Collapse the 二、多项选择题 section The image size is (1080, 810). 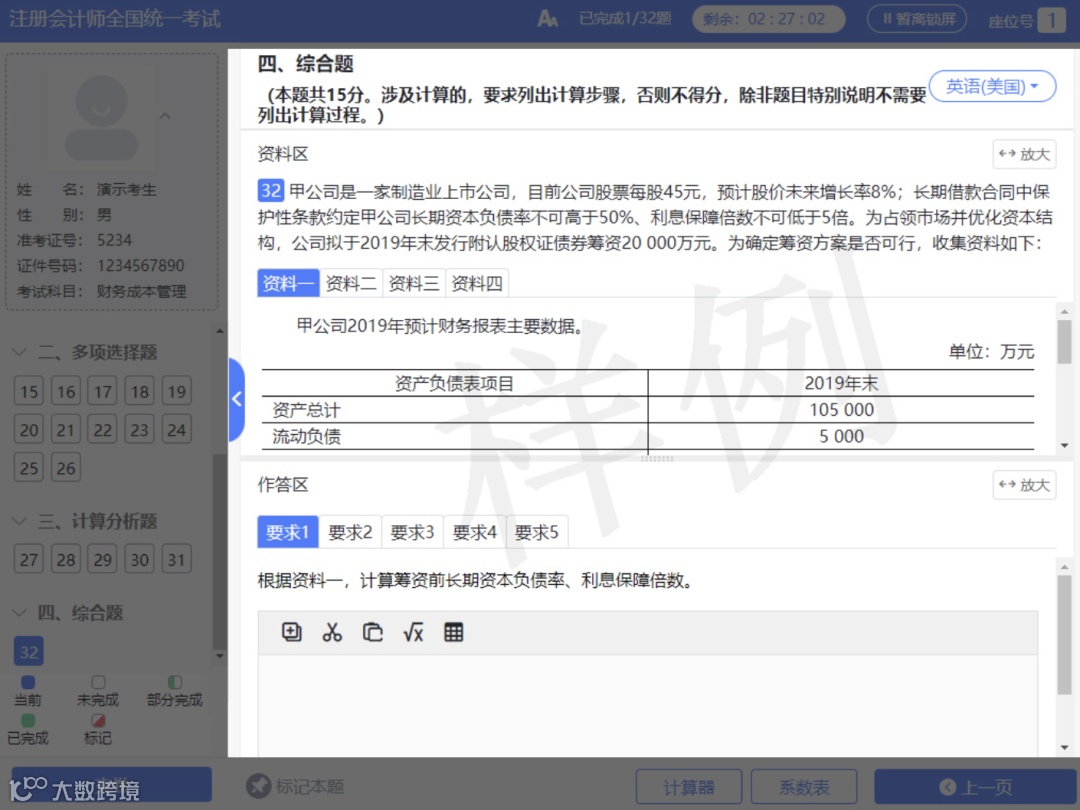point(21,352)
